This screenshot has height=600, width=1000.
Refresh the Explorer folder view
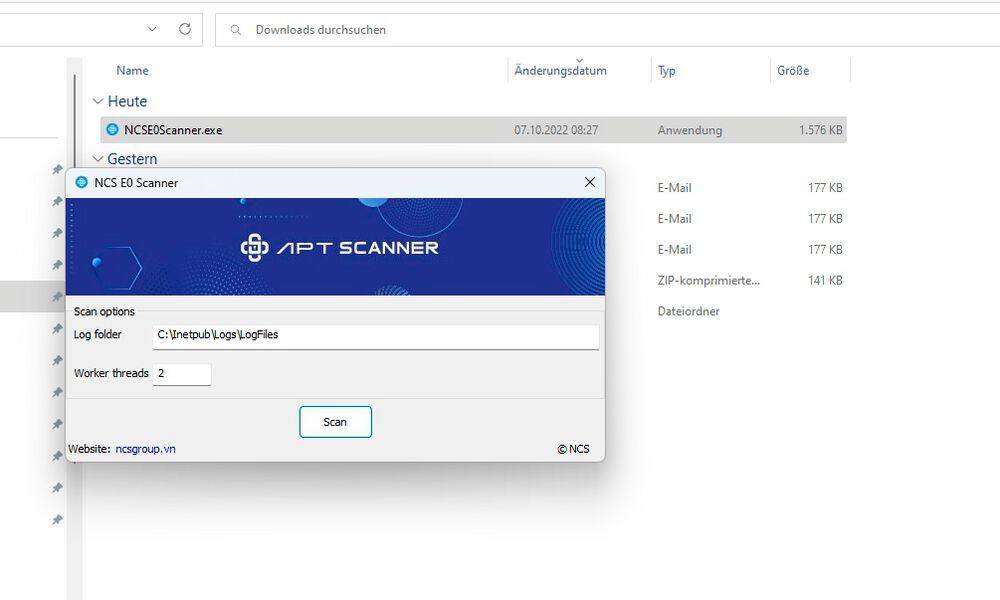[185, 29]
